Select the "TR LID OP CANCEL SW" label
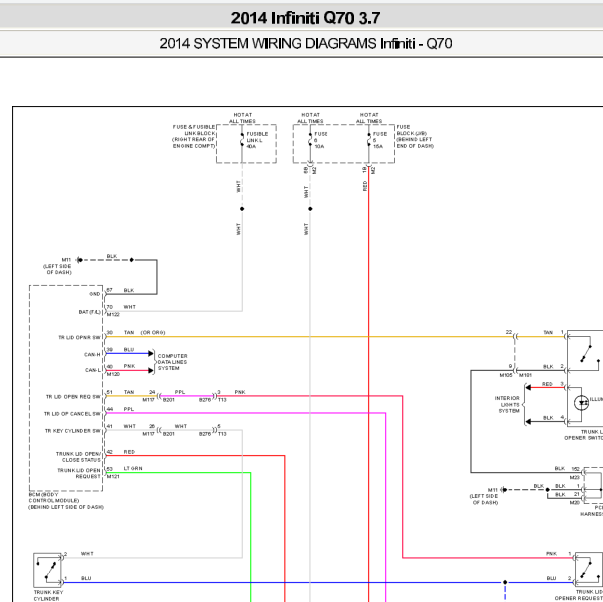The height and width of the screenshot is (602, 603). tap(72, 414)
